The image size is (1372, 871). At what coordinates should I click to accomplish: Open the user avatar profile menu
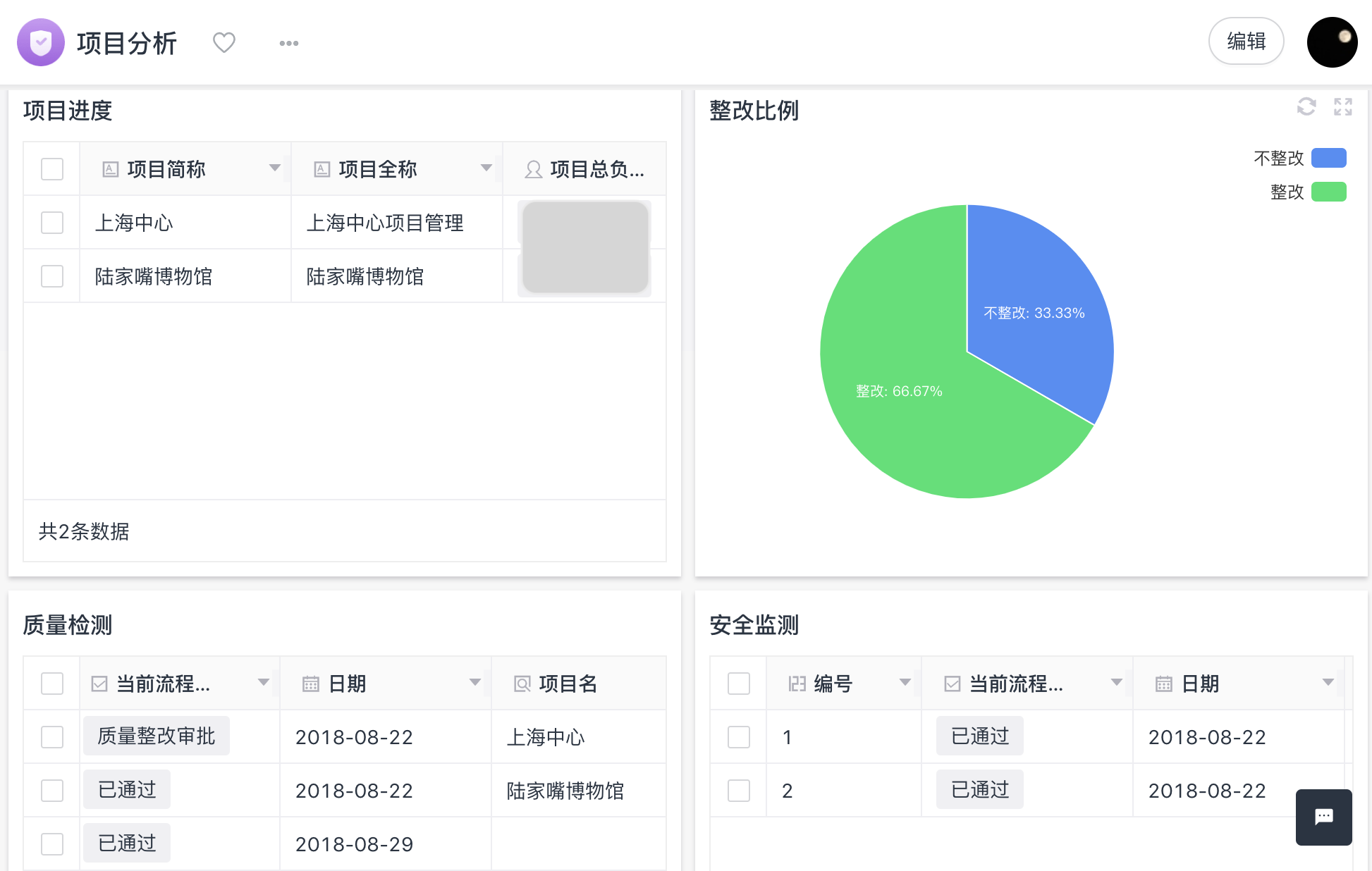pos(1332,42)
